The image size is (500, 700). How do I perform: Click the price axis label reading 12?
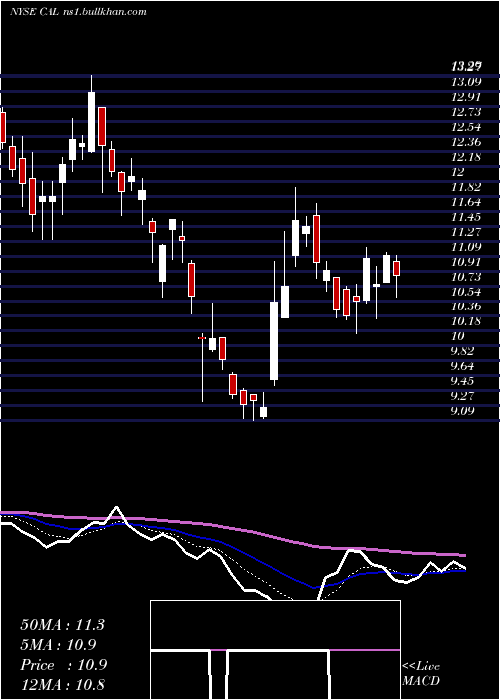click(458, 172)
